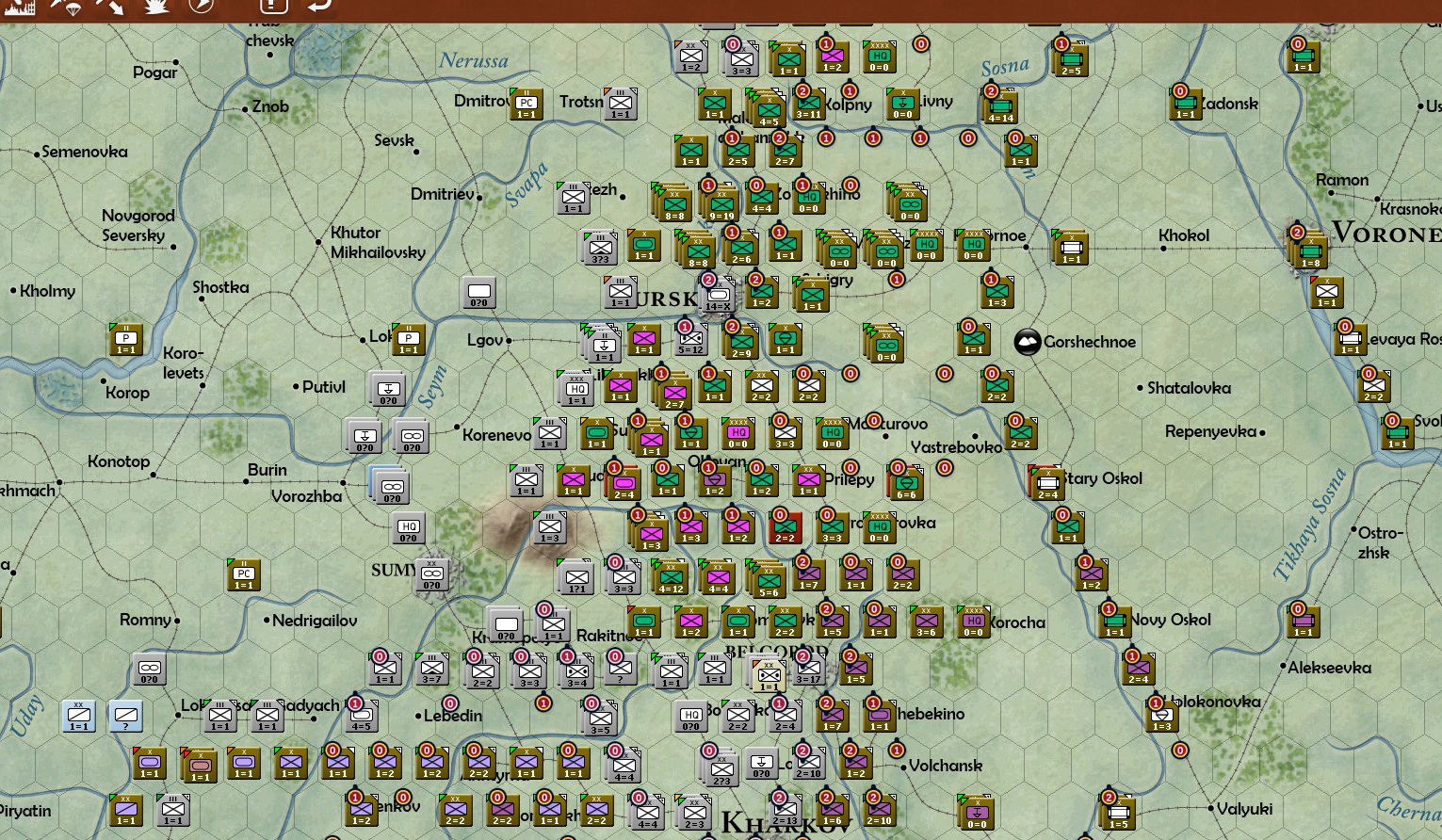Select the 3=11 unit near Kolpny
This screenshot has height=840, width=1442.
click(807, 104)
